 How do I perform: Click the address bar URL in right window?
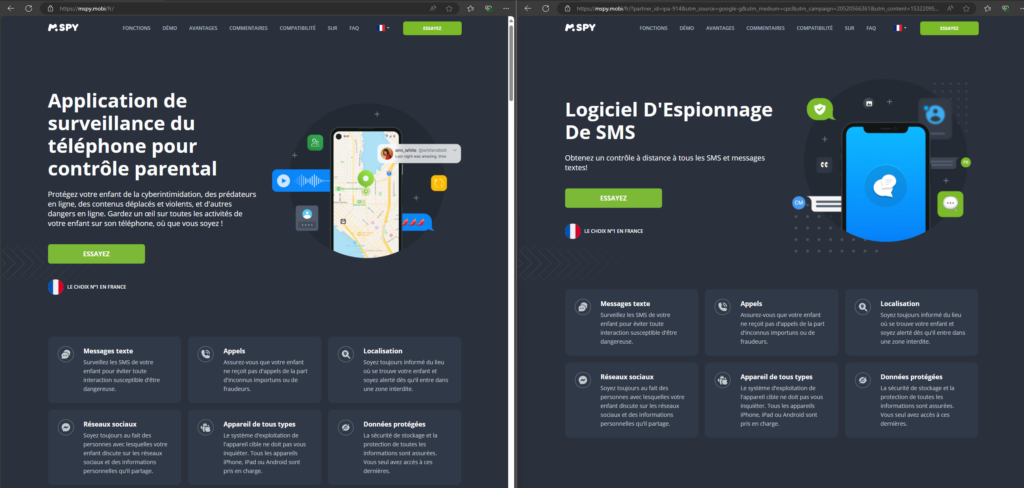pos(758,8)
